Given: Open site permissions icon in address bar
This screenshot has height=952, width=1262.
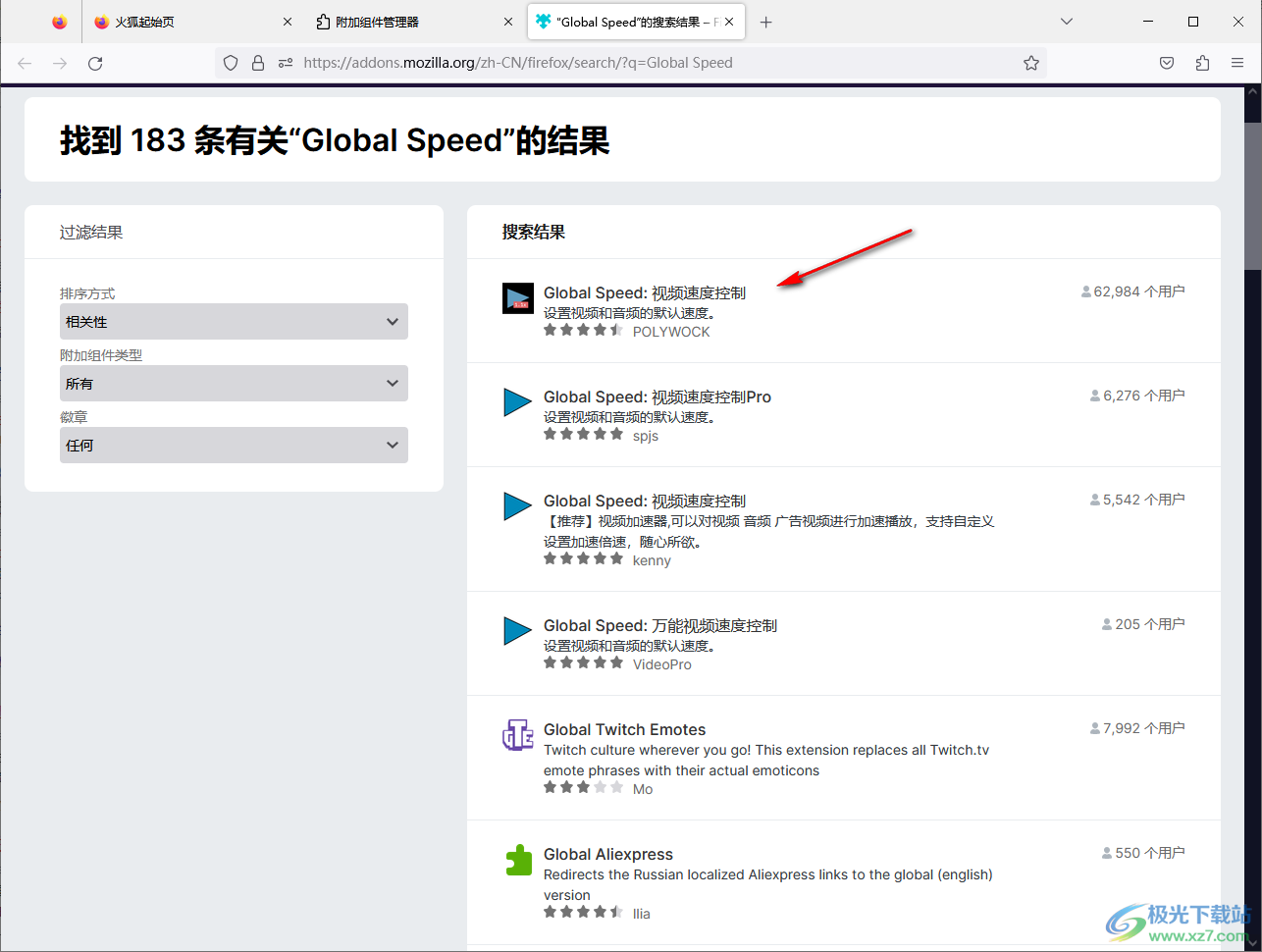Looking at the screenshot, I should pyautogui.click(x=286, y=63).
